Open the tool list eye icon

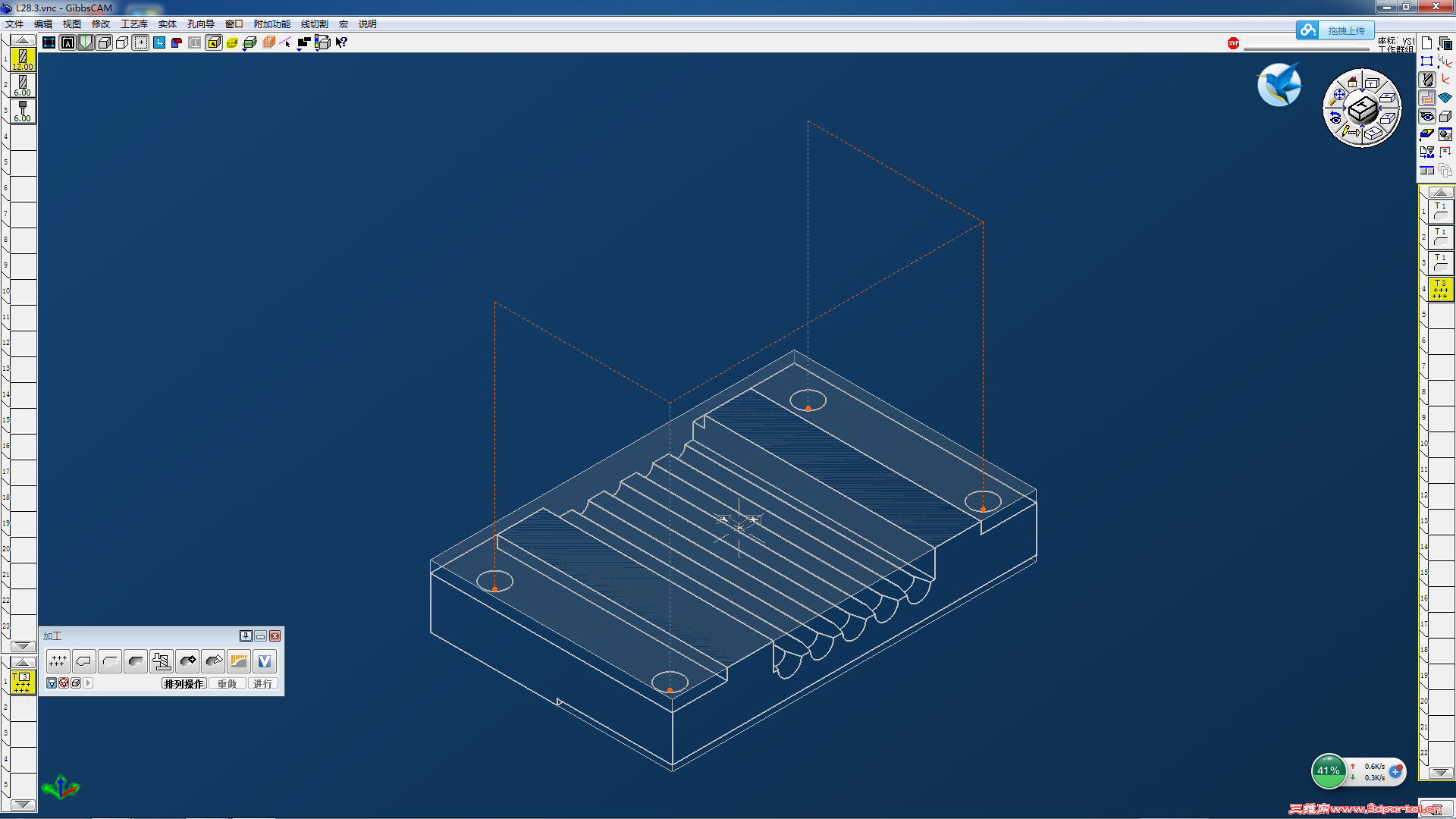[1427, 116]
